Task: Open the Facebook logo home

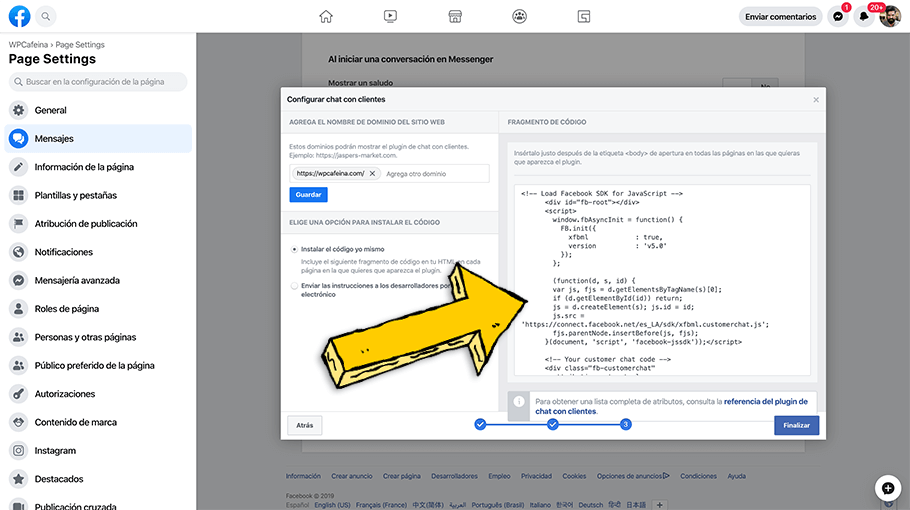Action: tap(19, 16)
